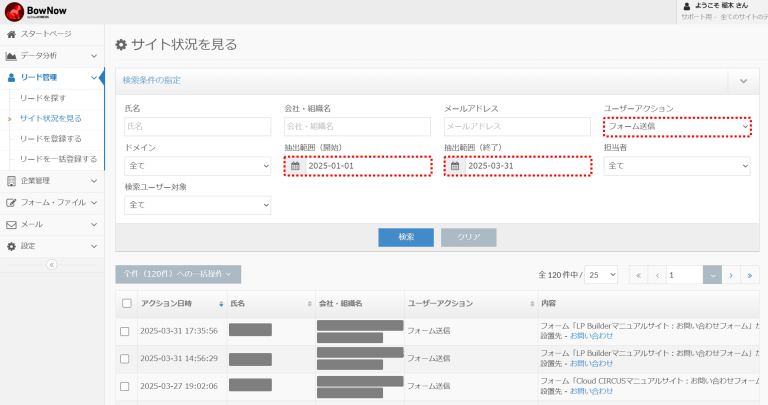Go to the next results page arrow
This screenshot has height=405, width=768.
coord(731,275)
